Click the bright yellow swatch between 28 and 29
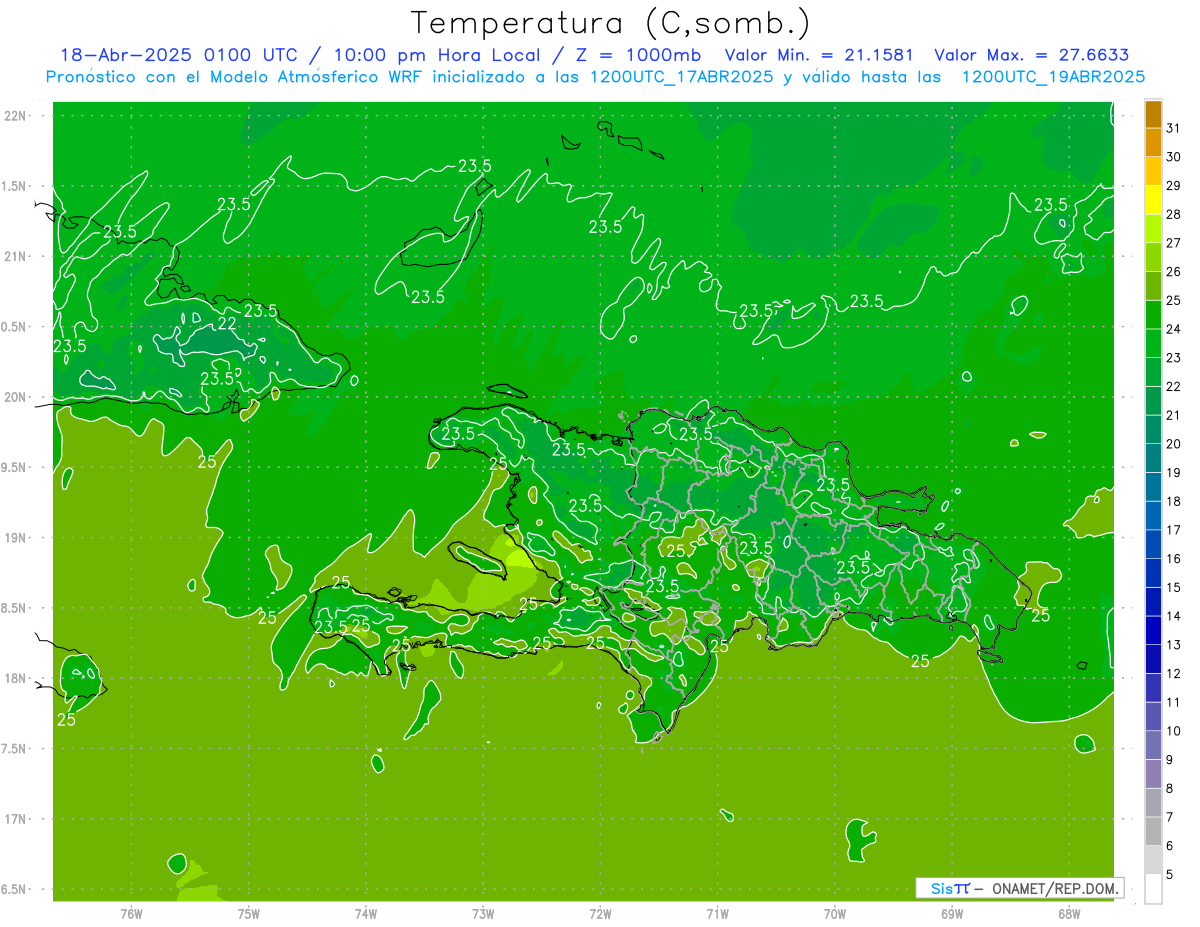The height and width of the screenshot is (927, 1200). [x=1153, y=200]
